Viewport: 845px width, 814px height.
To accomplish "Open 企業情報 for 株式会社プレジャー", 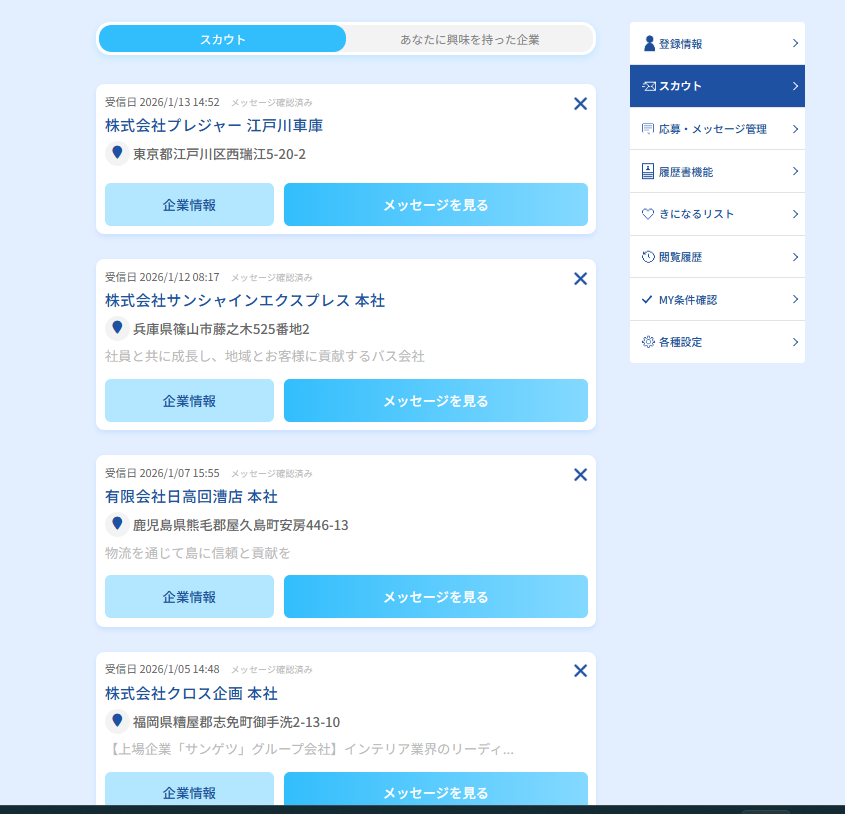I will tap(189, 205).
